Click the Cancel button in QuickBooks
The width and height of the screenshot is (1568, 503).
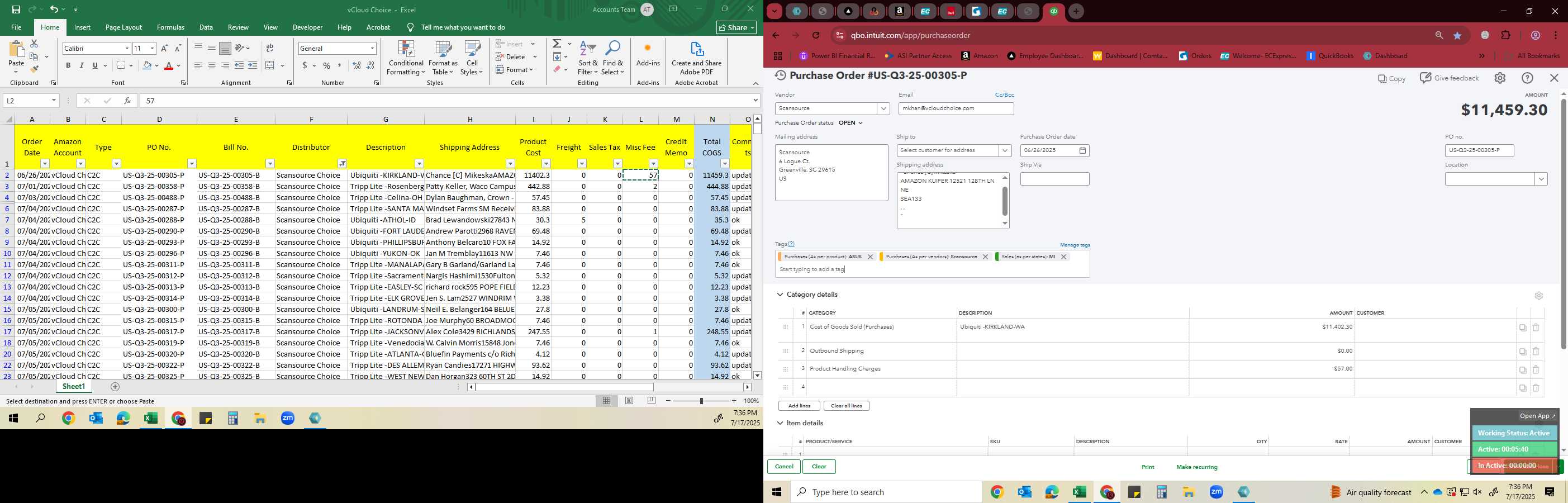[x=783, y=467]
